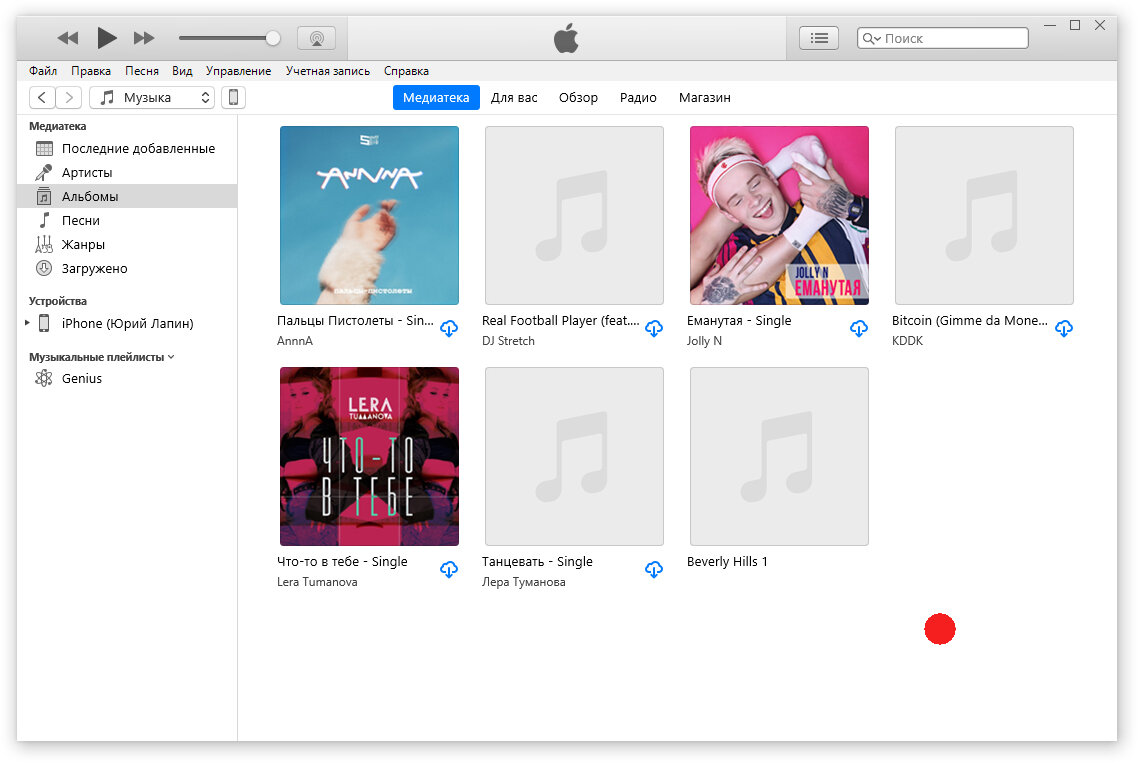Download Что-то в тебе from iCloud
Image resolution: width=1138 pixels, height=763 pixels.
click(x=449, y=570)
